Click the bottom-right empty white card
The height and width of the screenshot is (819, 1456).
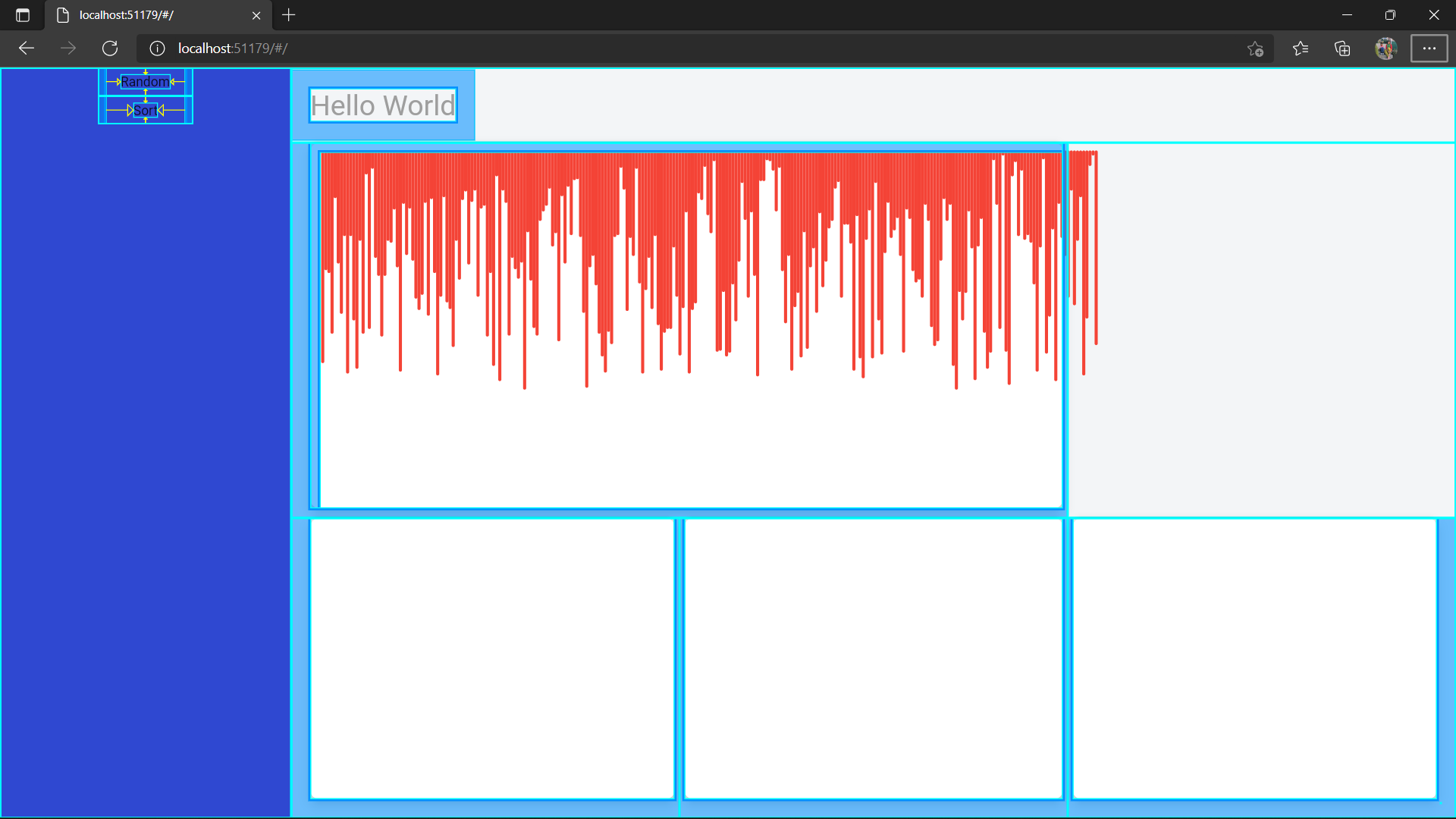point(1254,659)
